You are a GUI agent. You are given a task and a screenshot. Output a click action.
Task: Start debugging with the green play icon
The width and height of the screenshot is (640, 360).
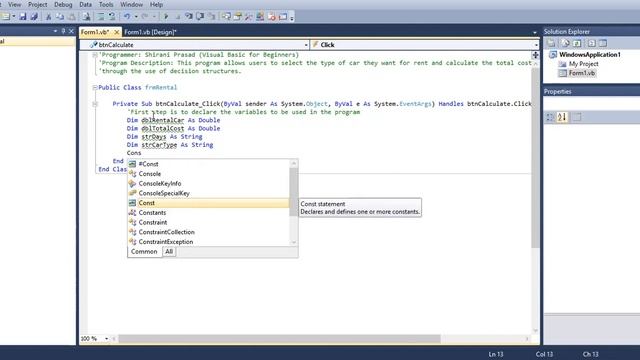[166, 17]
